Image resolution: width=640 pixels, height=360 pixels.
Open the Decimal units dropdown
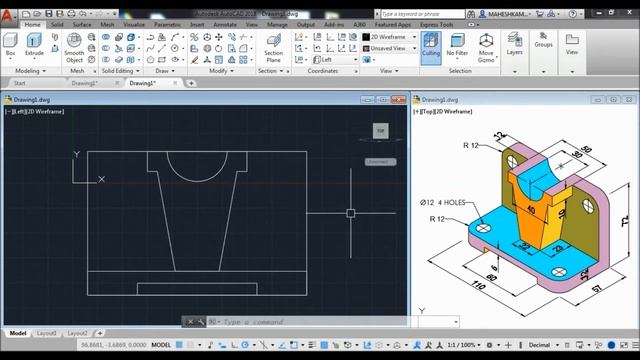pos(543,345)
